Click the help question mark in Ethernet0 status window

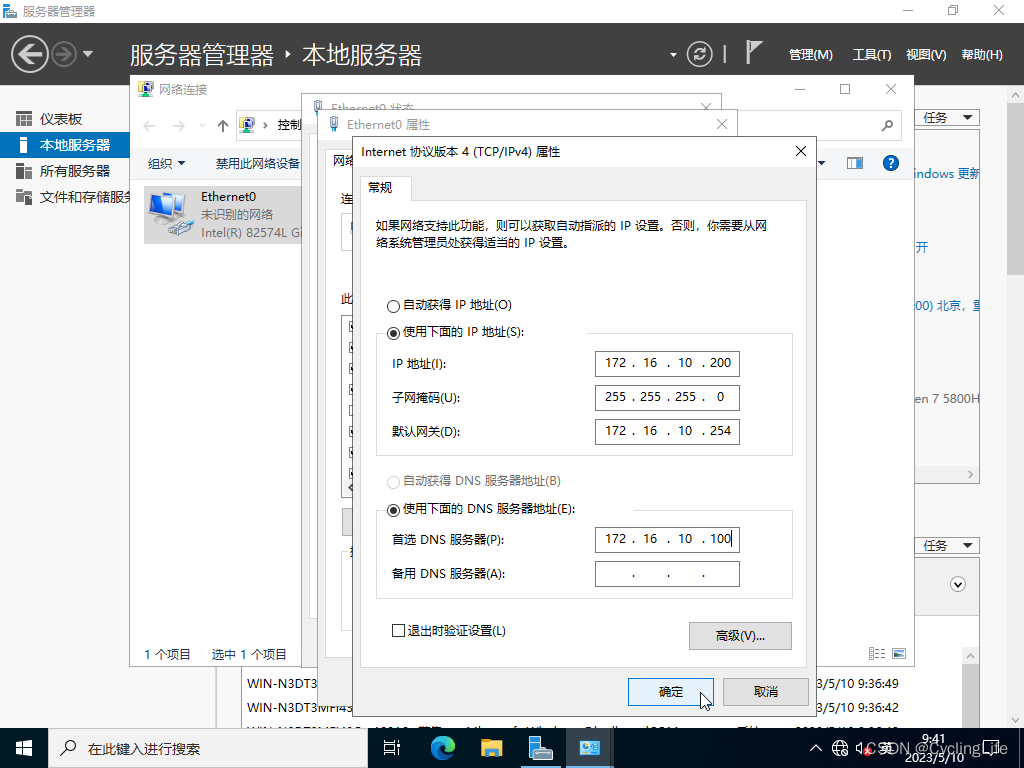pyautogui.click(x=890, y=162)
